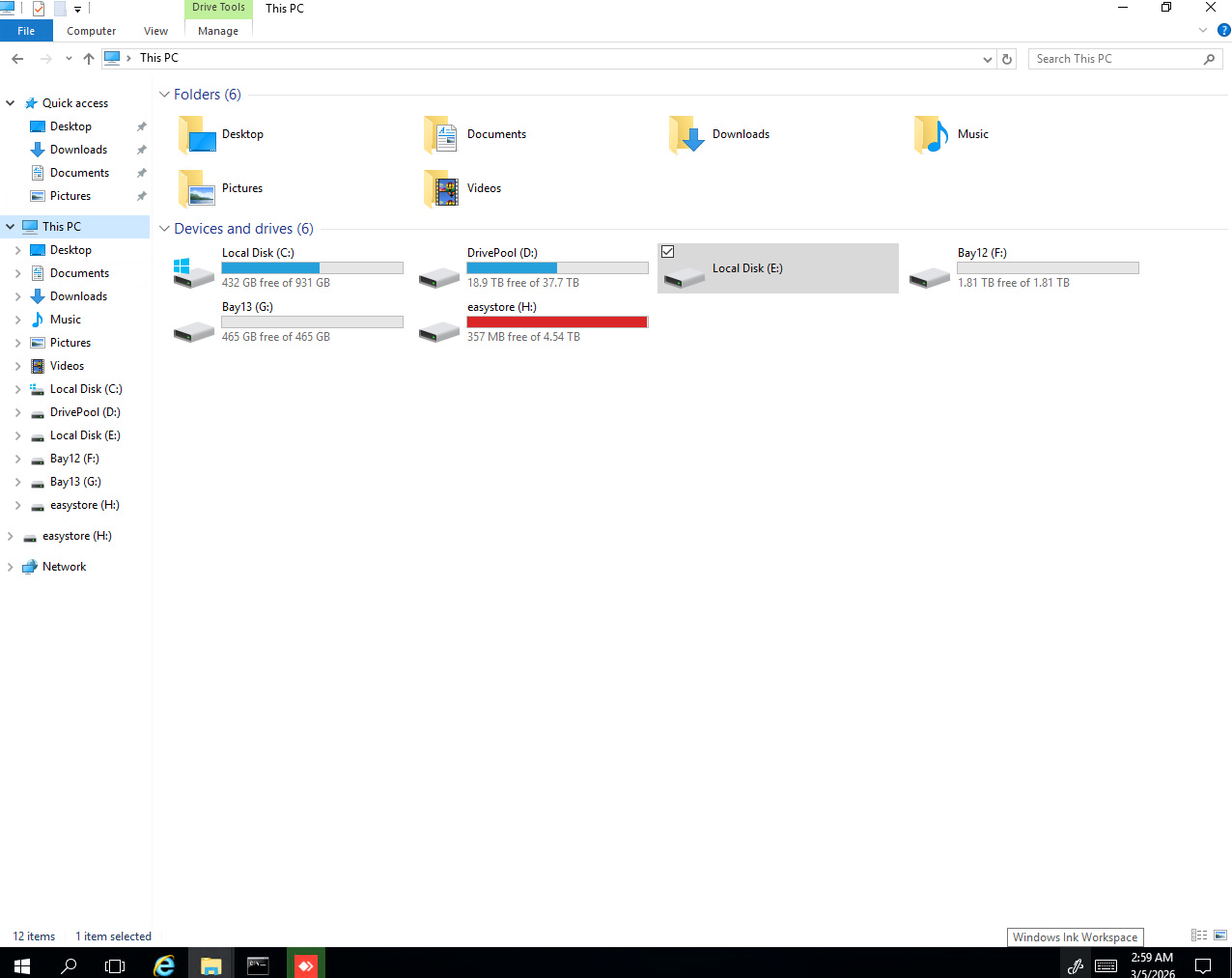Open the Manage drive tools tab
Viewport: 1232px width, 978px height.
pos(218,31)
